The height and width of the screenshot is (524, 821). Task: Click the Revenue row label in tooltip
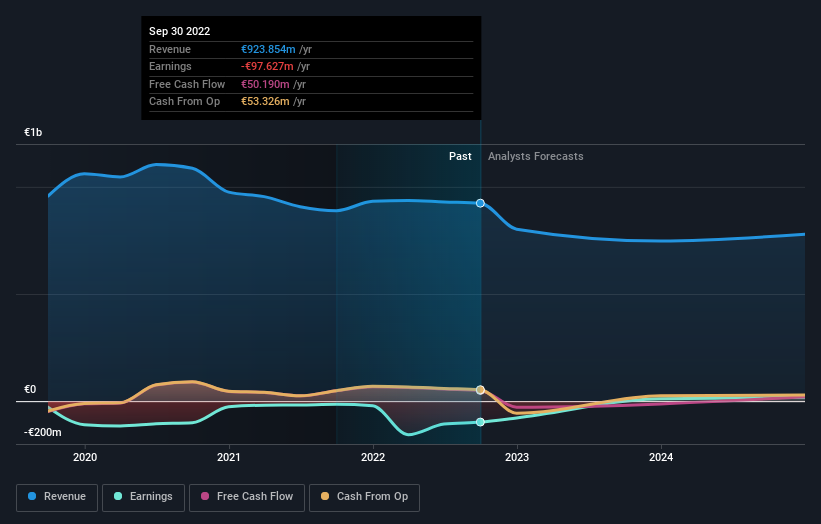pyautogui.click(x=170, y=49)
